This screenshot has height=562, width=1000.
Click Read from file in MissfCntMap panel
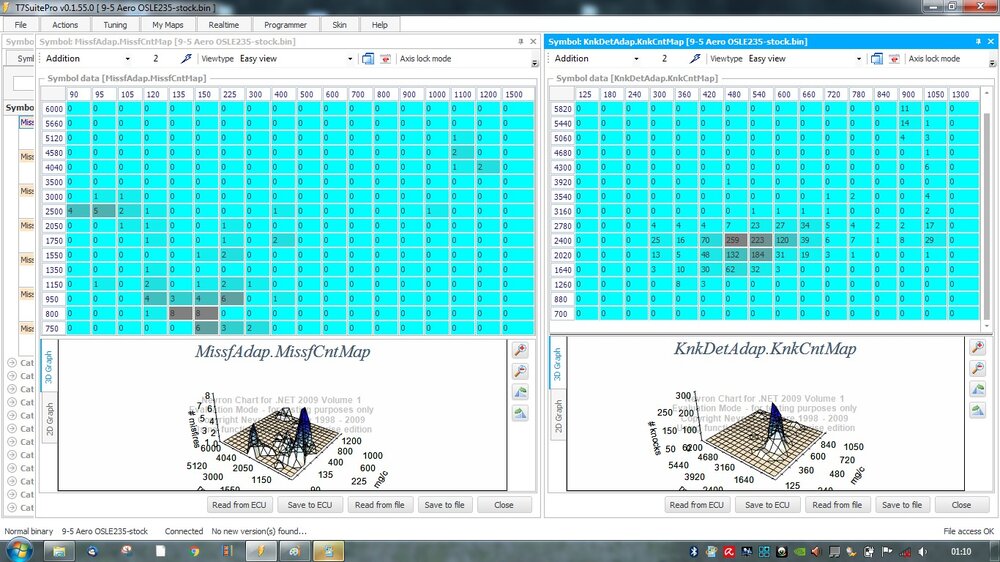[x=379, y=505]
